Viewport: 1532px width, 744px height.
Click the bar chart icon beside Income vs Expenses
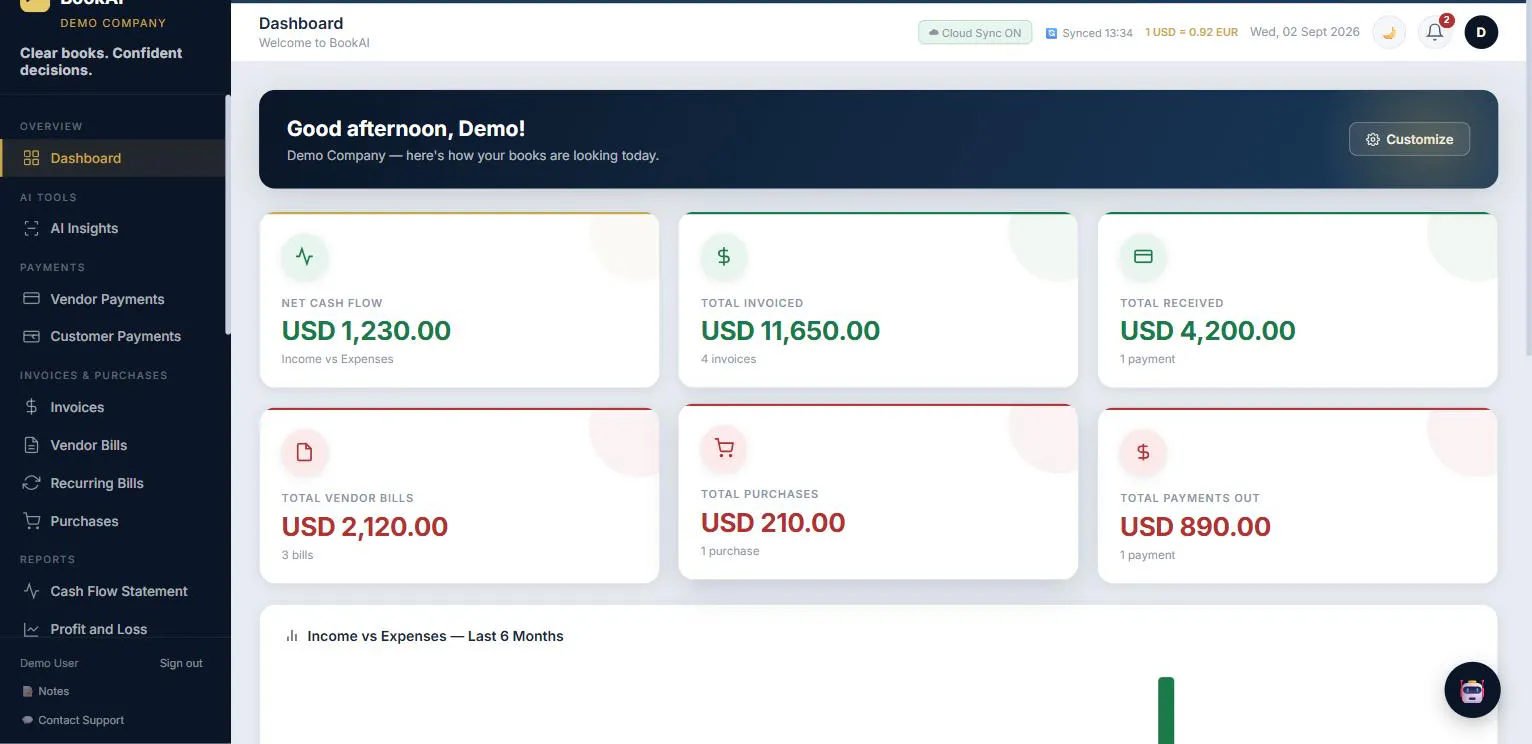292,636
